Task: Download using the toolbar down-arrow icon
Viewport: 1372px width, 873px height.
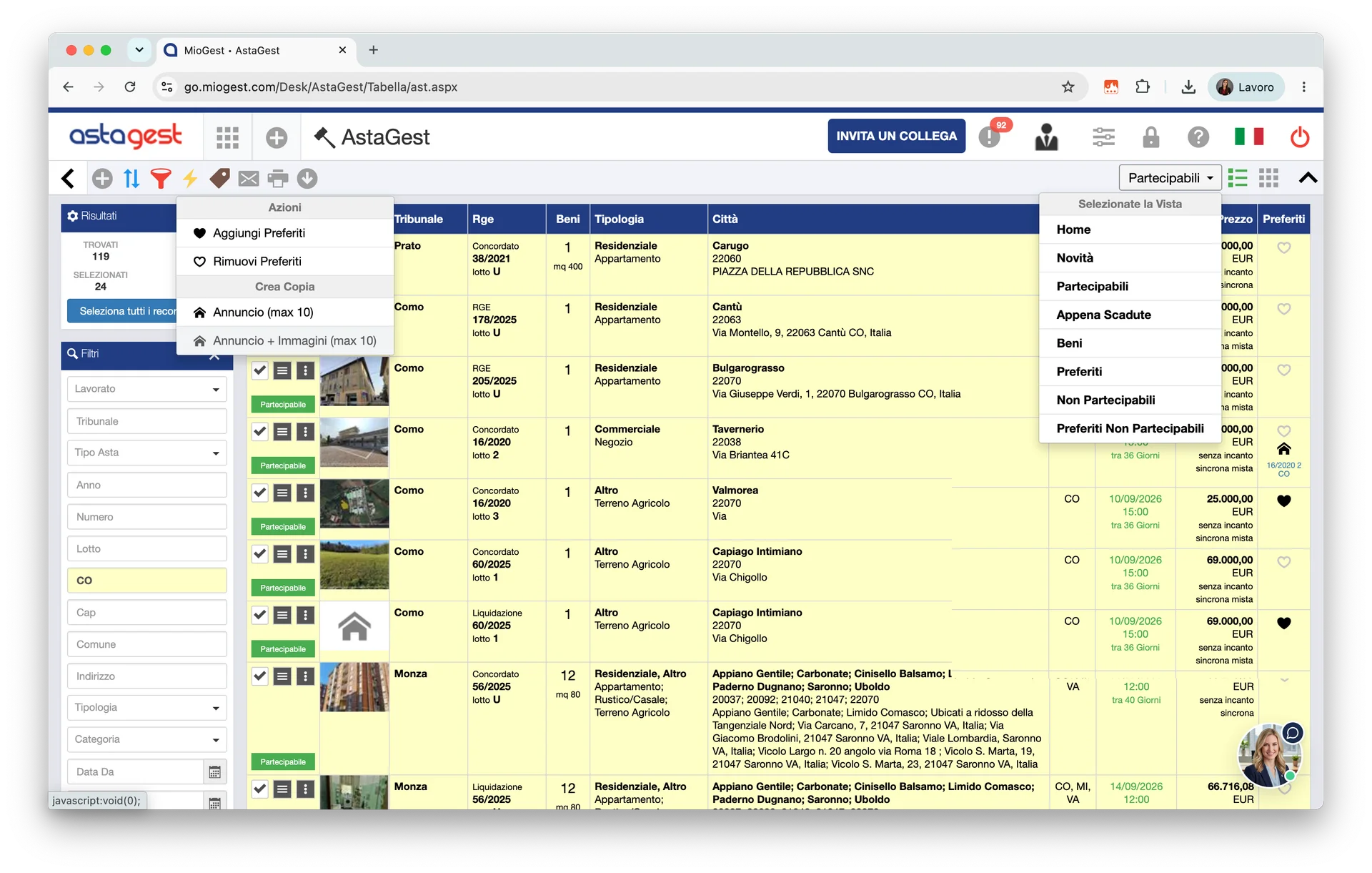Action: [307, 178]
